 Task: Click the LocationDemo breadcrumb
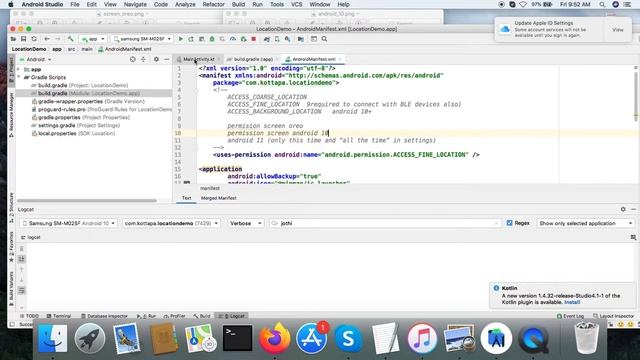(29, 49)
